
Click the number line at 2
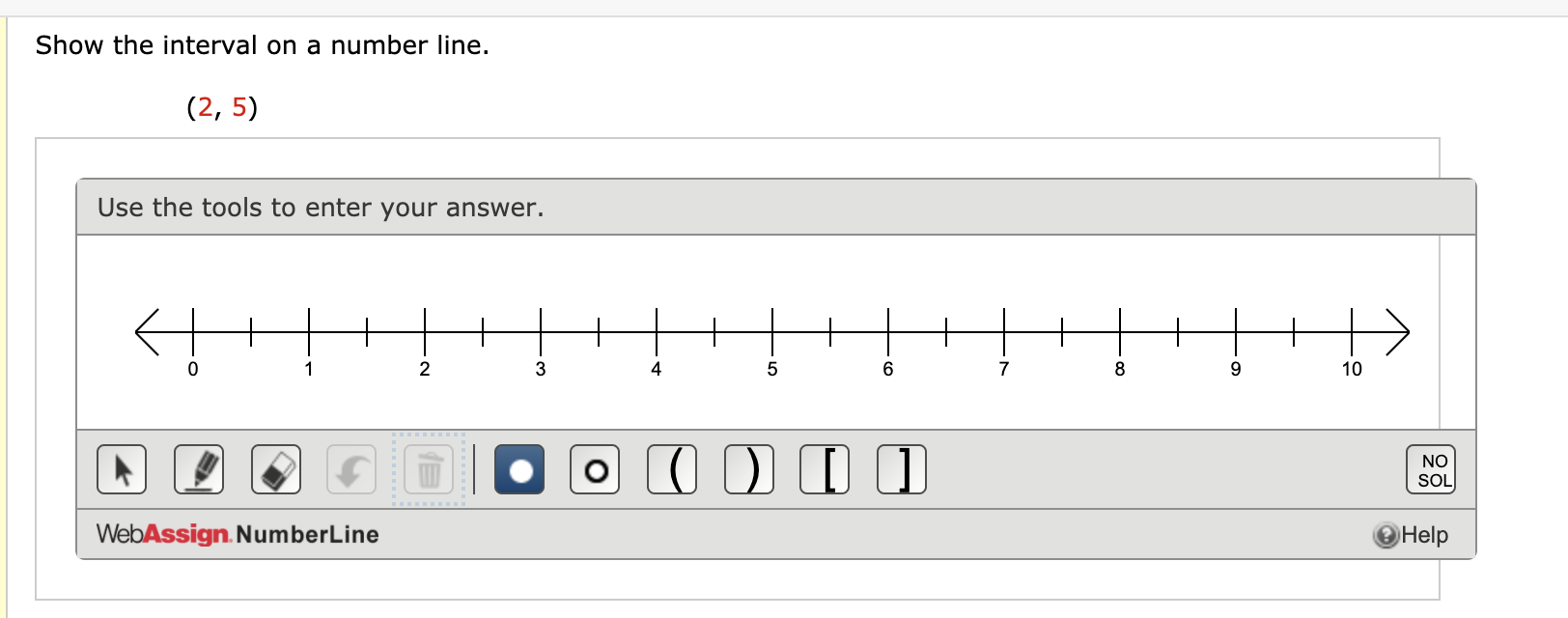pyautogui.click(x=425, y=331)
